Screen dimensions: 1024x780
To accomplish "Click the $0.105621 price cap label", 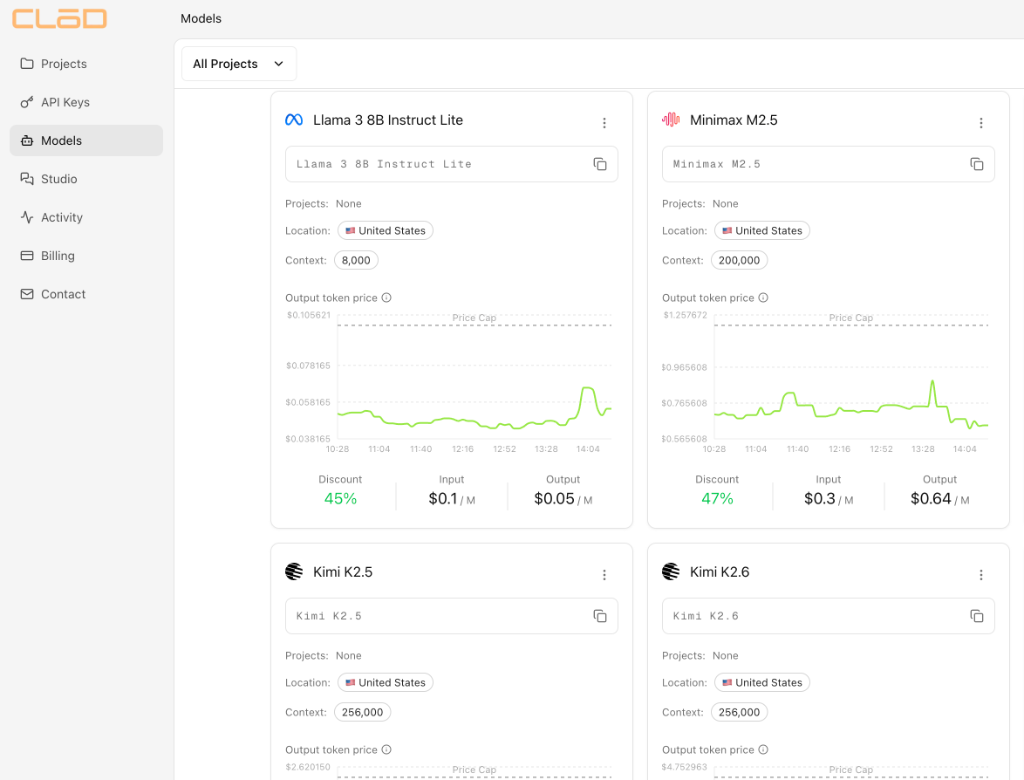I will [x=309, y=315].
